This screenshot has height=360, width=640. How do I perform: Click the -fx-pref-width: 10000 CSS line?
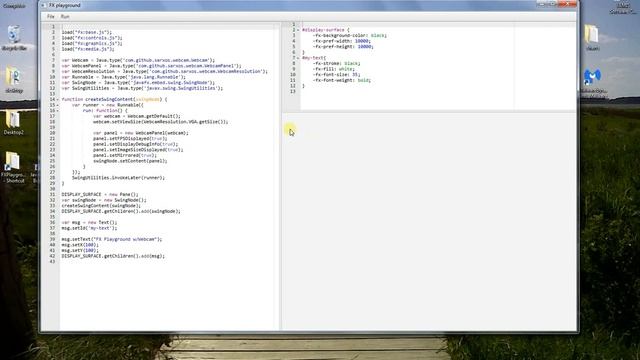(x=342, y=41)
